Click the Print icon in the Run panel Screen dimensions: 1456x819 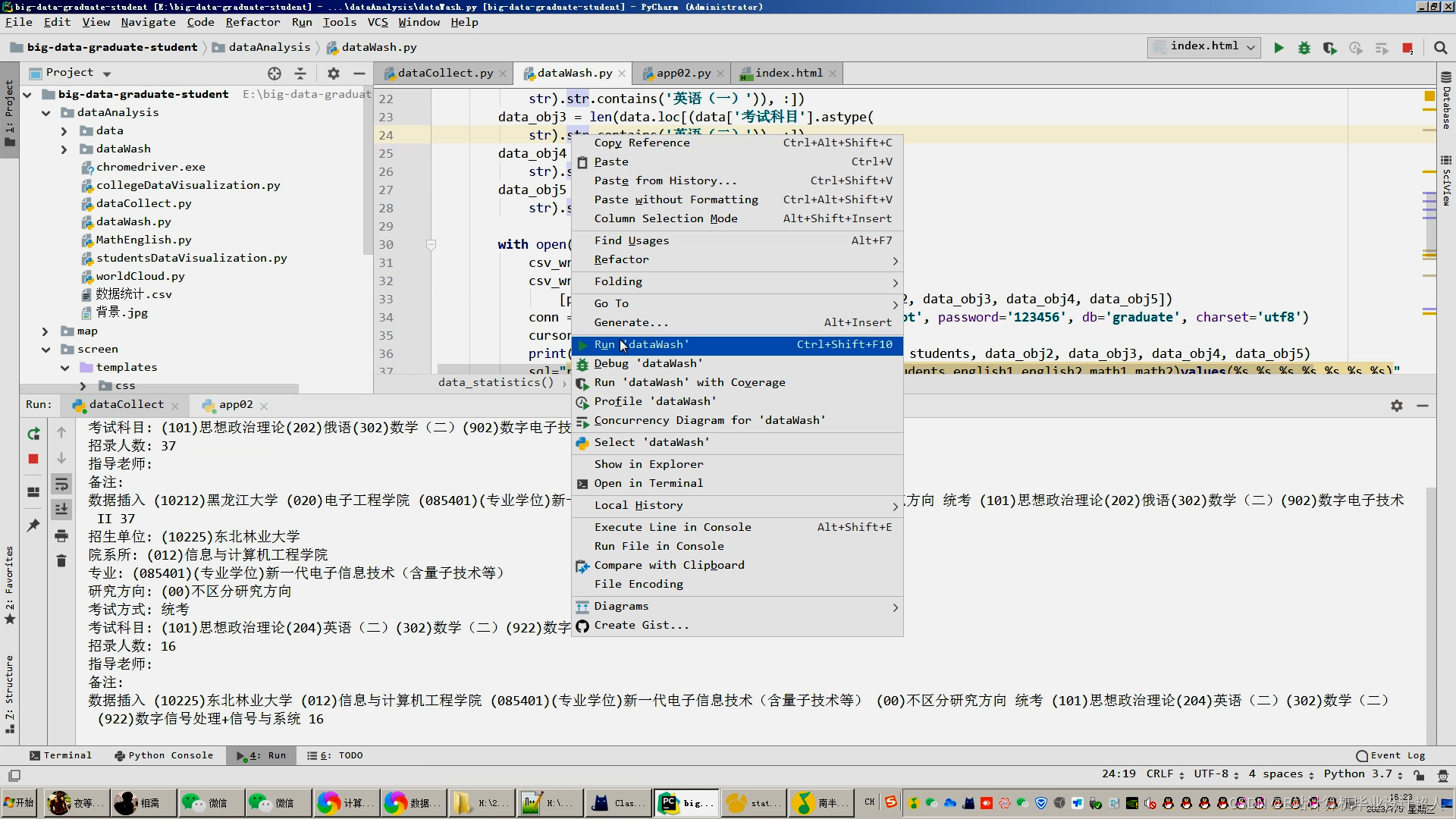(x=61, y=535)
